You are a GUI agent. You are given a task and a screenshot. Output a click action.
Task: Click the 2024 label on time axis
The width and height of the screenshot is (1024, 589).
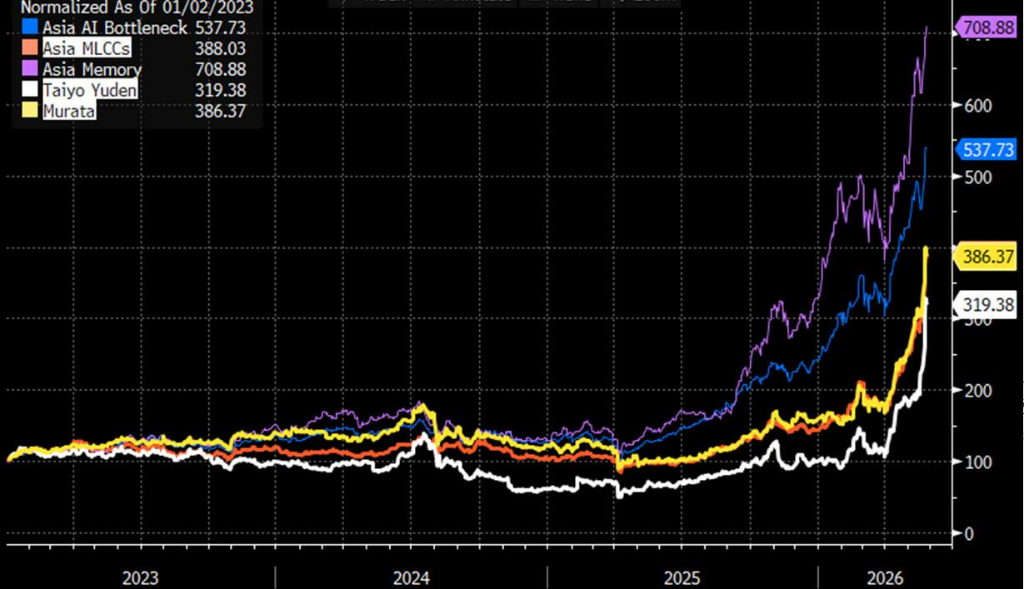tap(411, 578)
